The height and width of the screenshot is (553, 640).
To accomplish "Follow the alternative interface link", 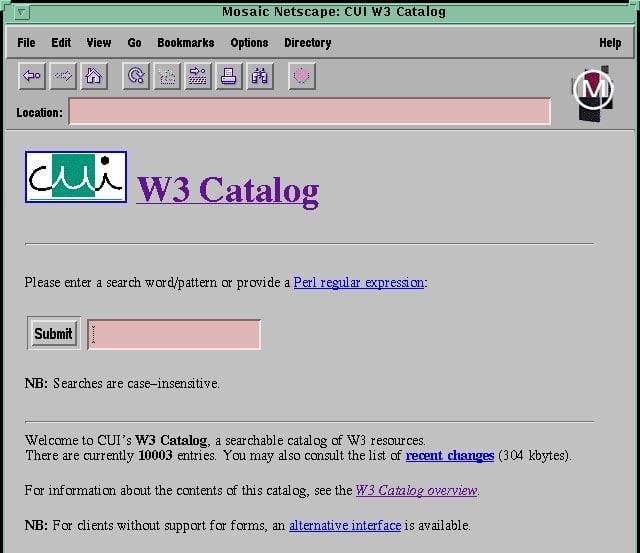I will (x=345, y=525).
